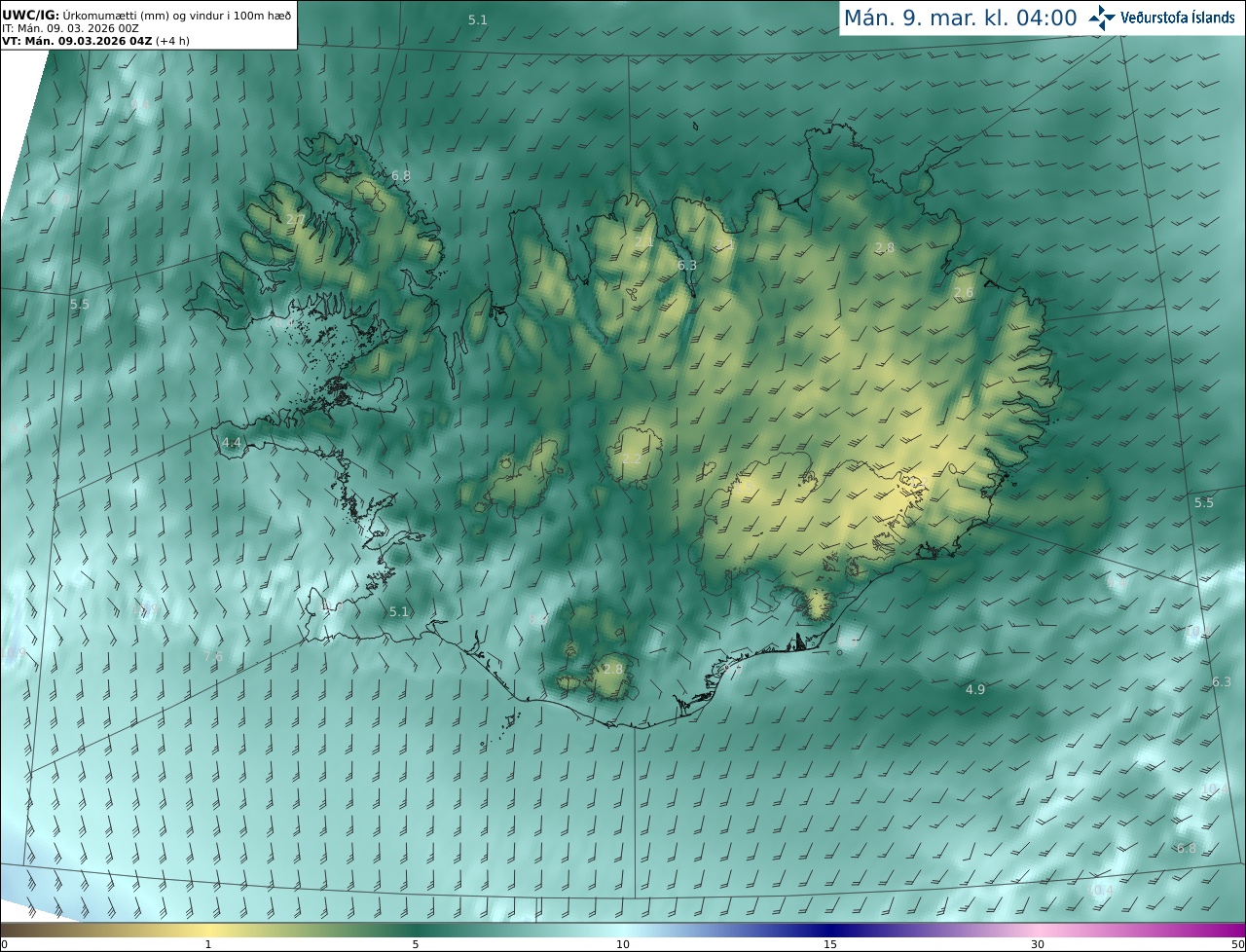Click the 2.8 value on Mýrdalsjökull glacier
Screen dimensions: 1246x952
(x=613, y=669)
